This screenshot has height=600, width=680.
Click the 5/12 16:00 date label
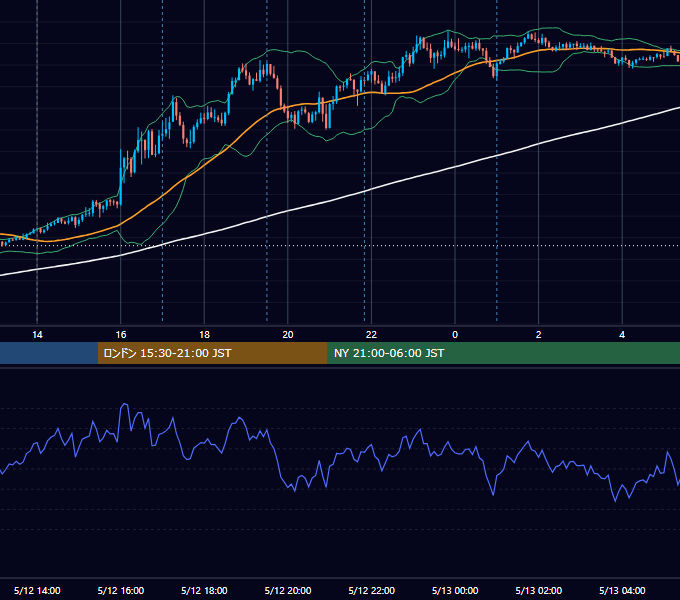(121, 590)
